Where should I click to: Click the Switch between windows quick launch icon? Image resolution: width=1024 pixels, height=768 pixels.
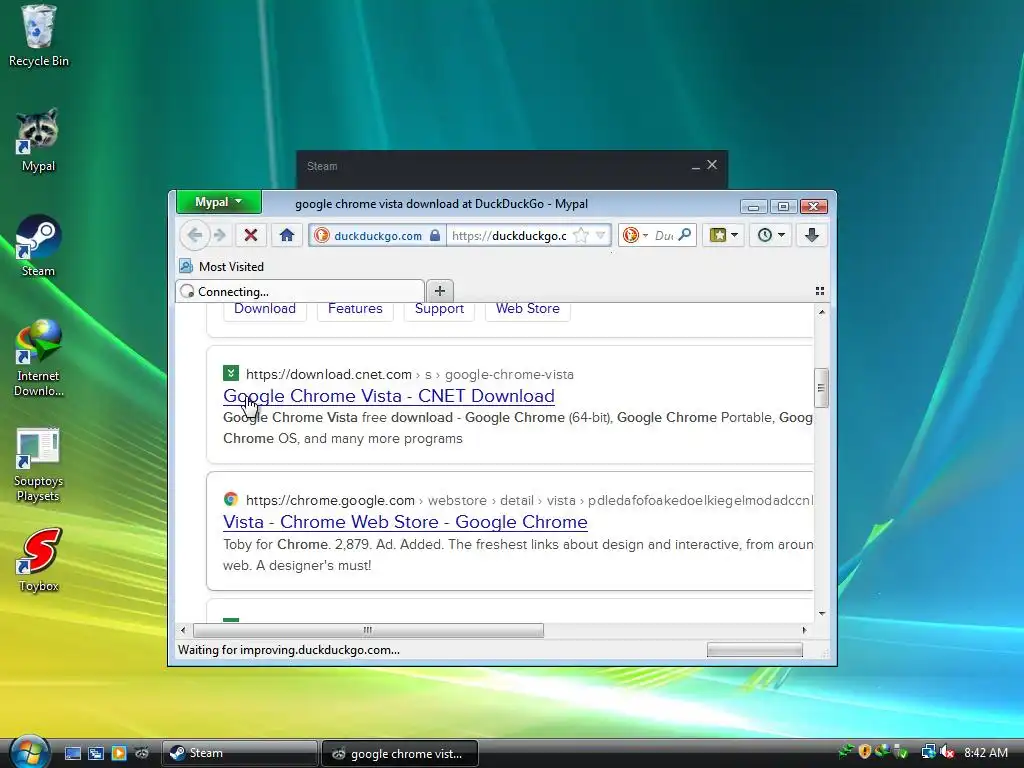[x=96, y=753]
